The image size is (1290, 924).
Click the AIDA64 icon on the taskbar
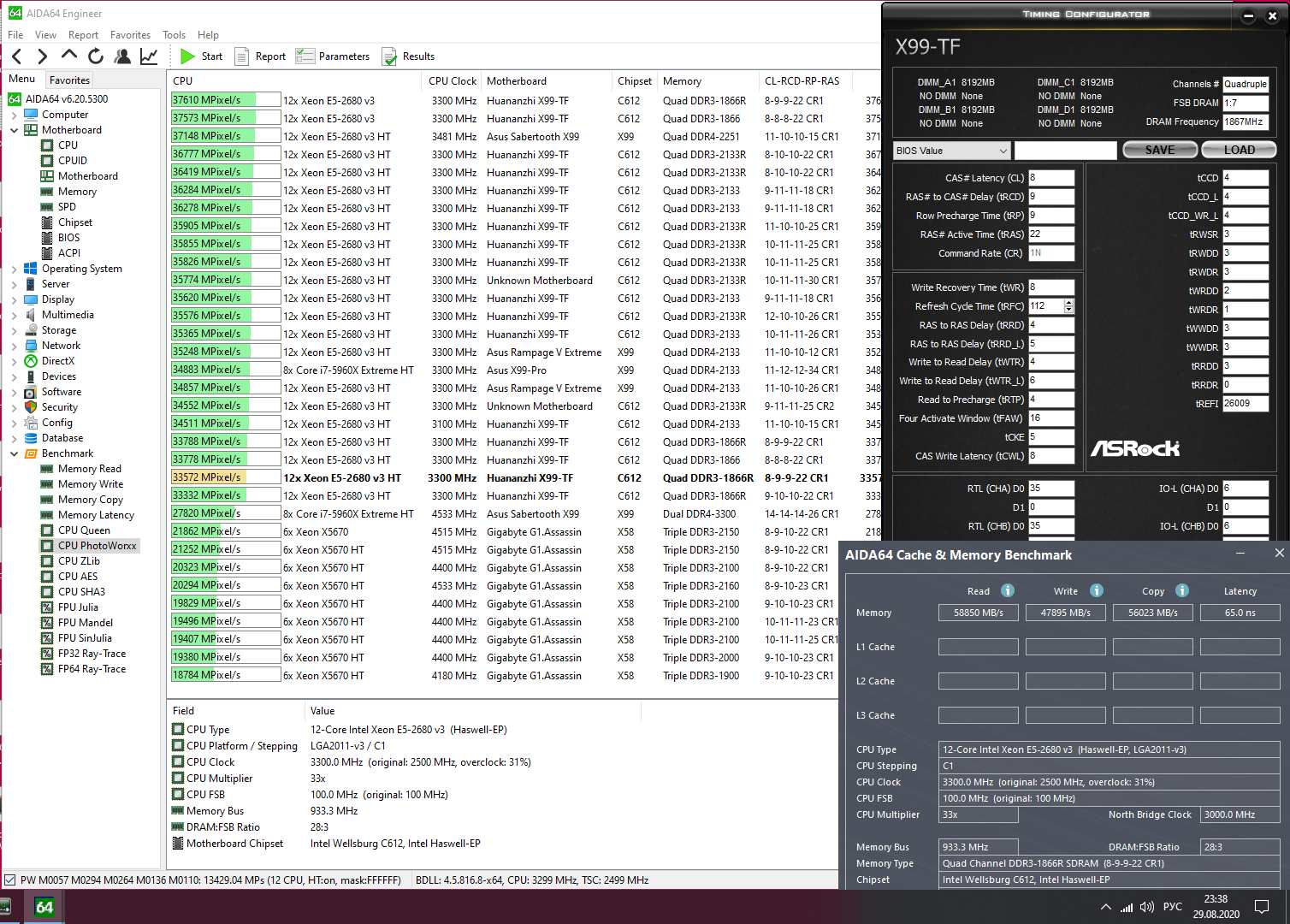[44, 907]
